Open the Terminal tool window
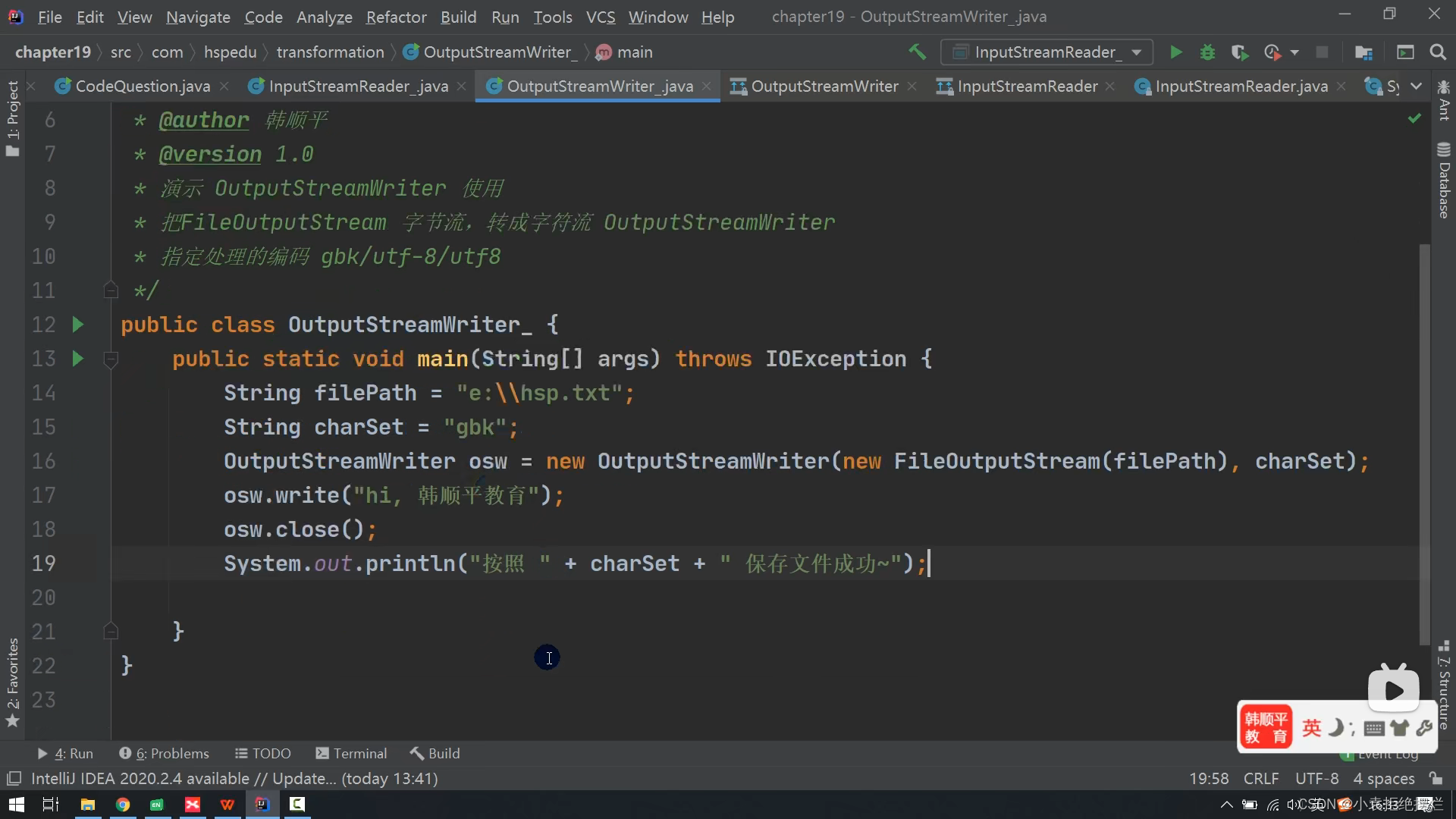The width and height of the screenshot is (1456, 819). point(351,753)
